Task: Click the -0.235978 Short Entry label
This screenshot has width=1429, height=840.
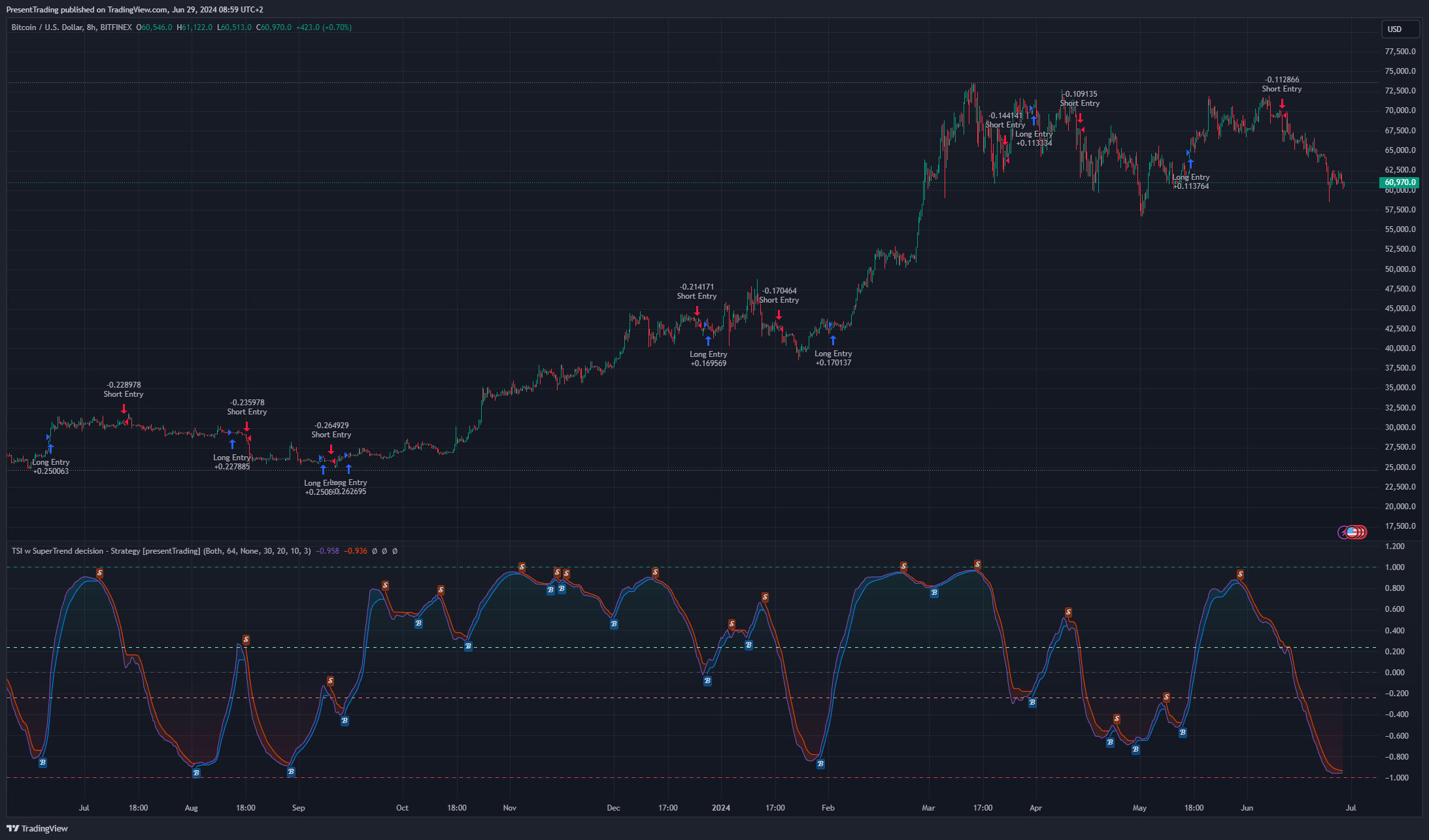Action: click(247, 407)
